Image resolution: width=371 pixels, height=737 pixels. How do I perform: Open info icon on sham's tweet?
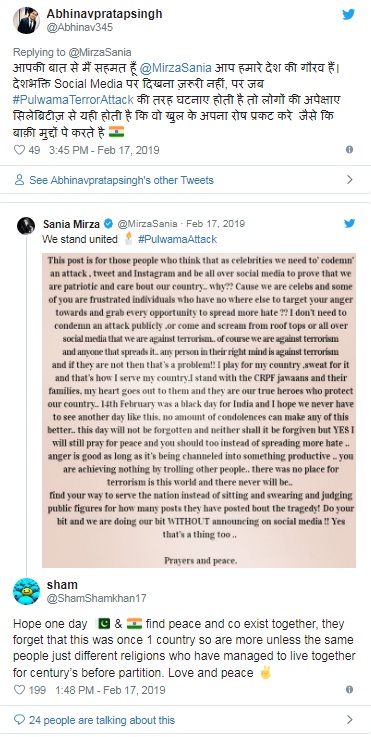[x=349, y=690]
